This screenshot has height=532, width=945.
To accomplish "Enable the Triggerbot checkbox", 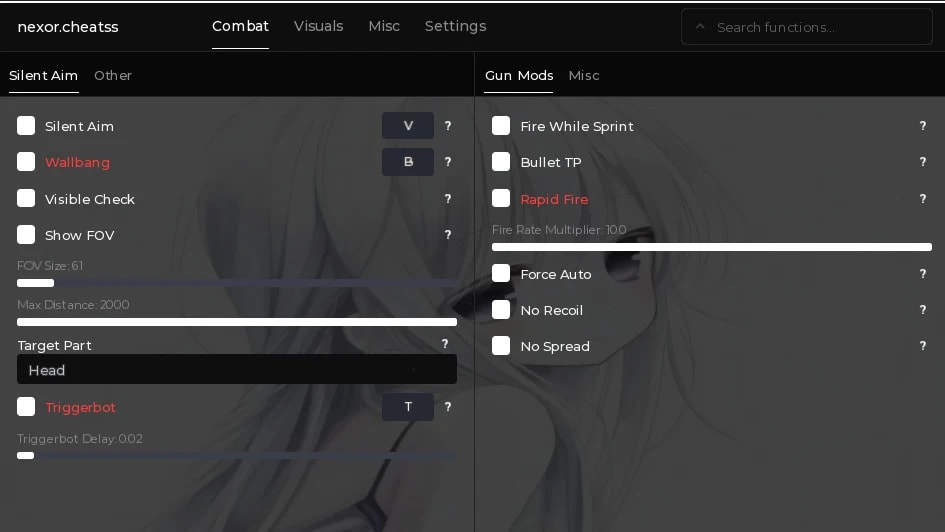I will [26, 407].
